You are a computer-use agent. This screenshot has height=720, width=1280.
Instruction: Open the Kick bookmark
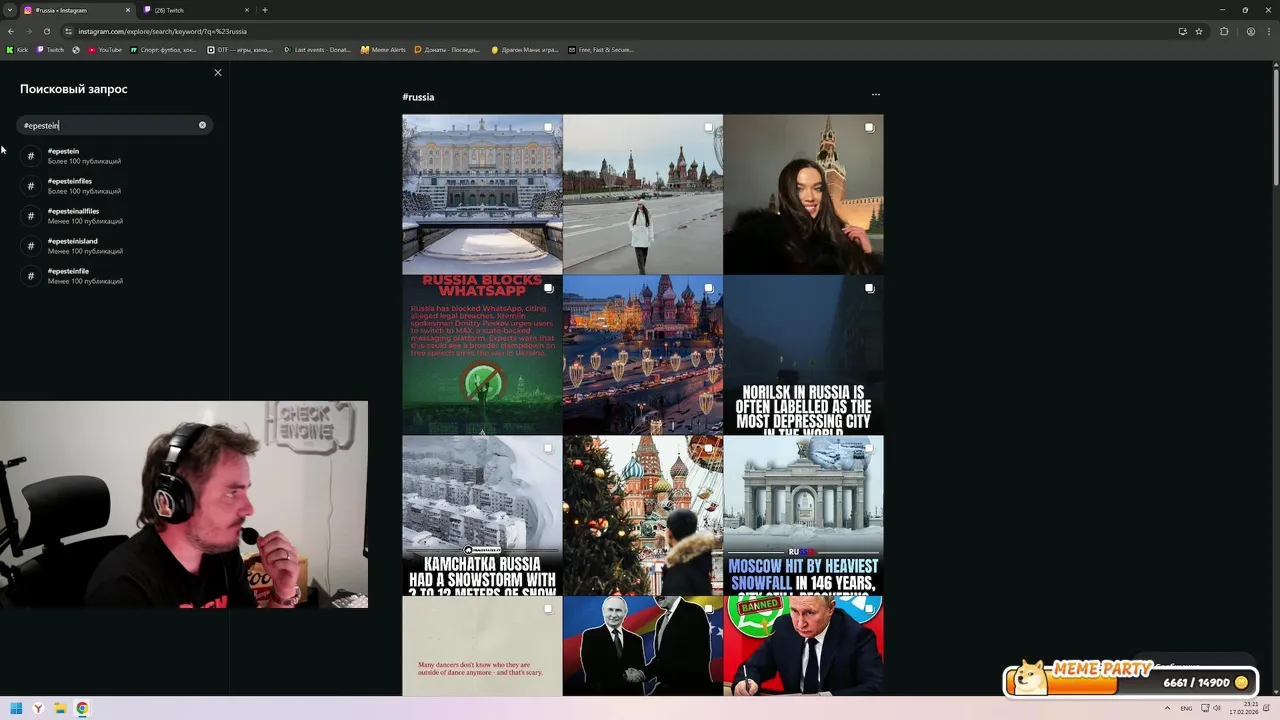18,49
